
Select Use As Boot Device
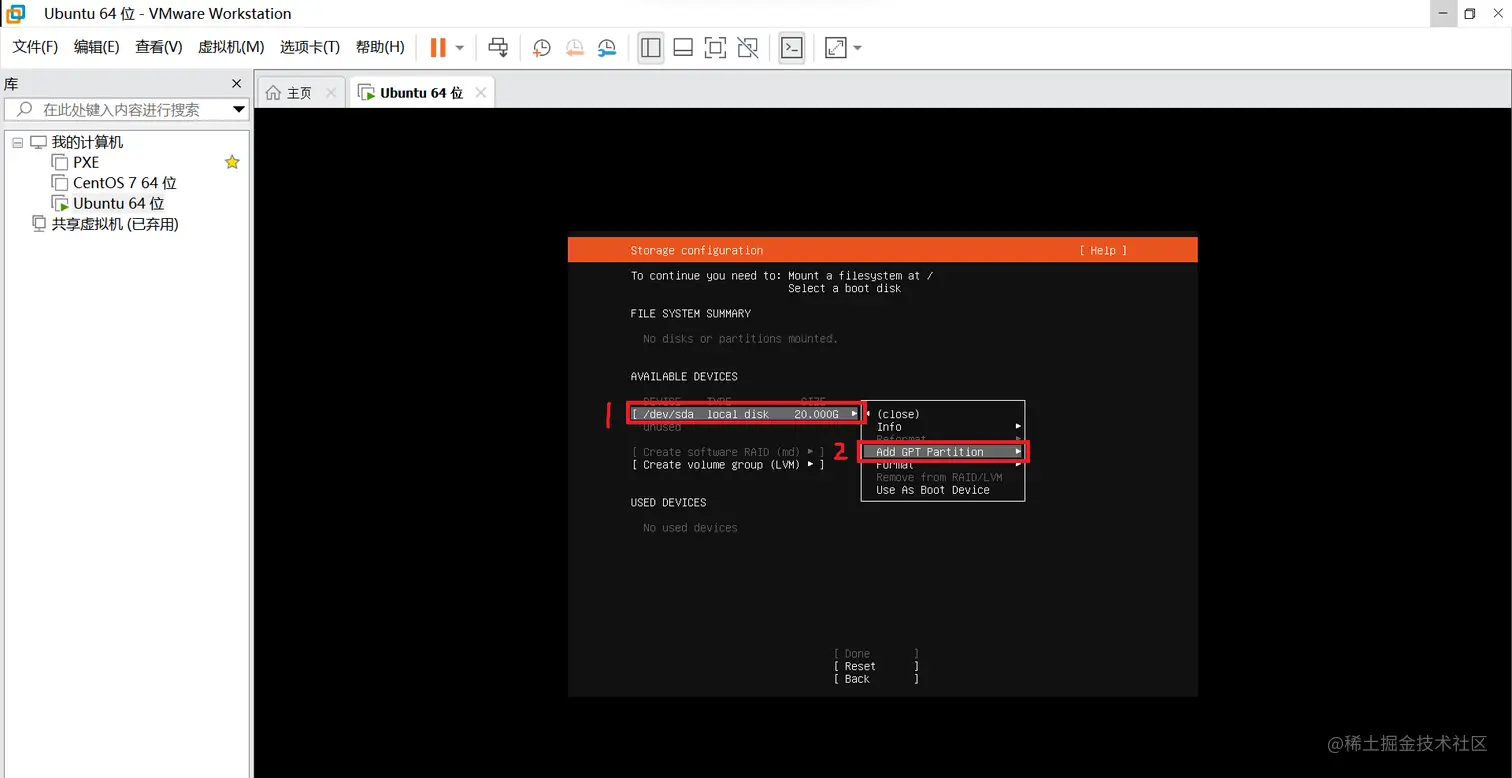[933, 490]
